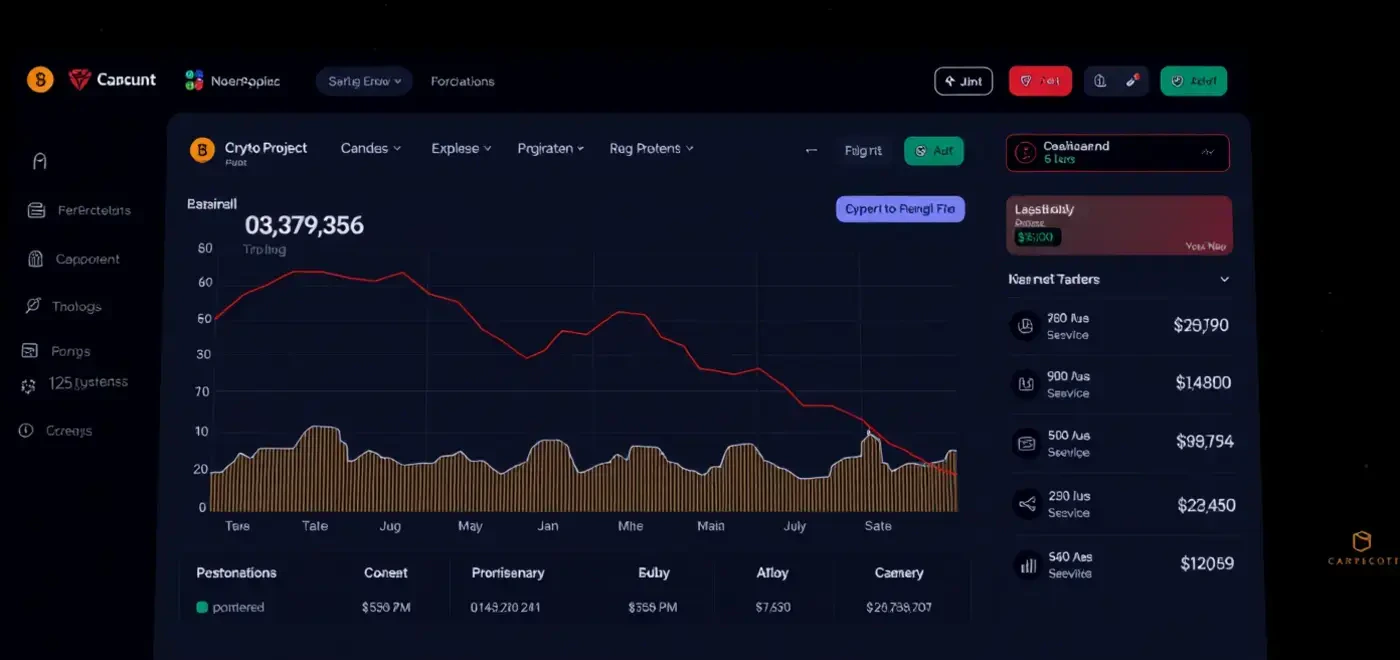Click the card icon in $99,794 row
Viewport: 1400px width, 660px height.
coord(1025,442)
